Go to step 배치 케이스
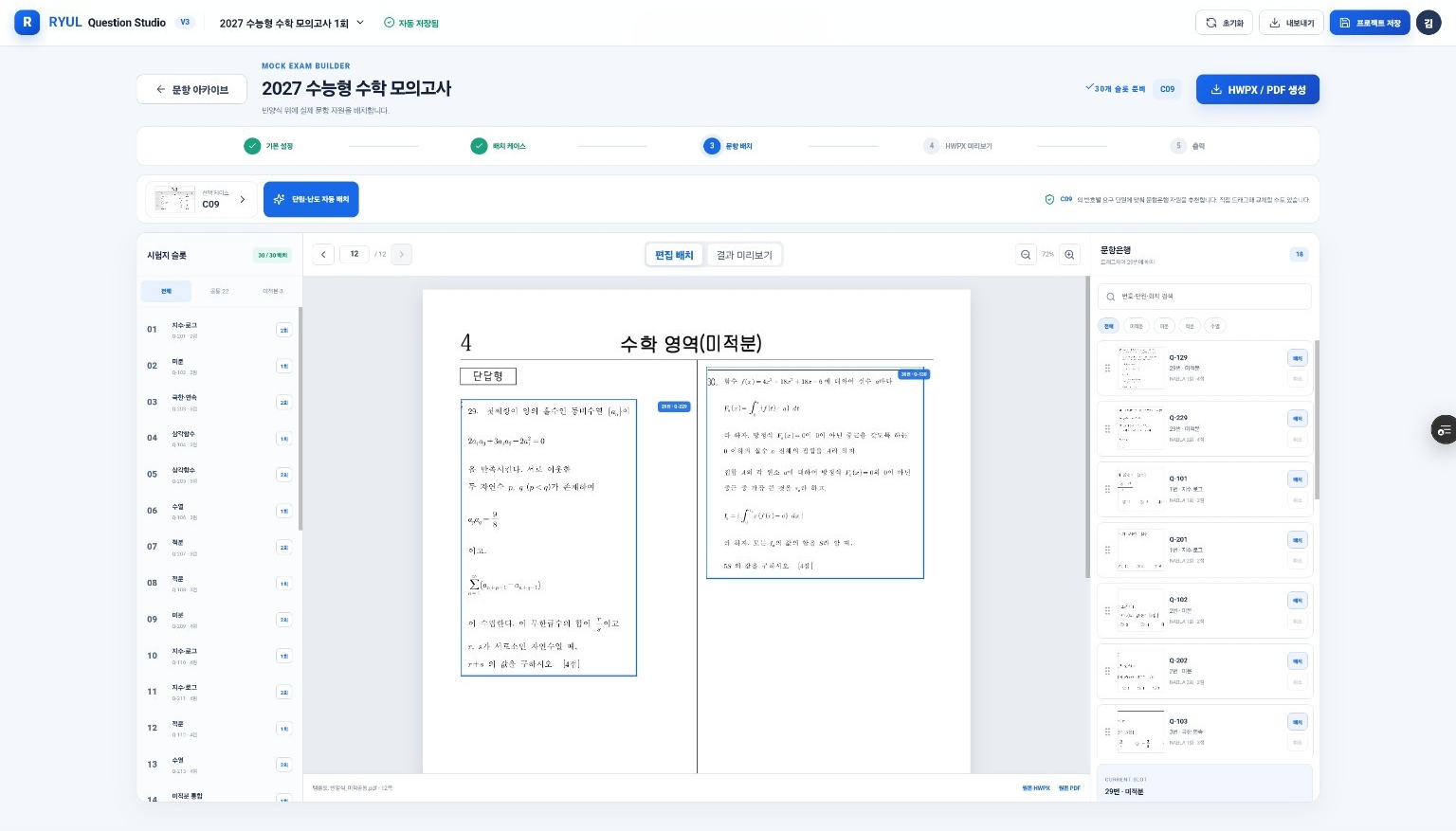Screen dimensions: 1456x831 pyautogui.click(x=499, y=146)
